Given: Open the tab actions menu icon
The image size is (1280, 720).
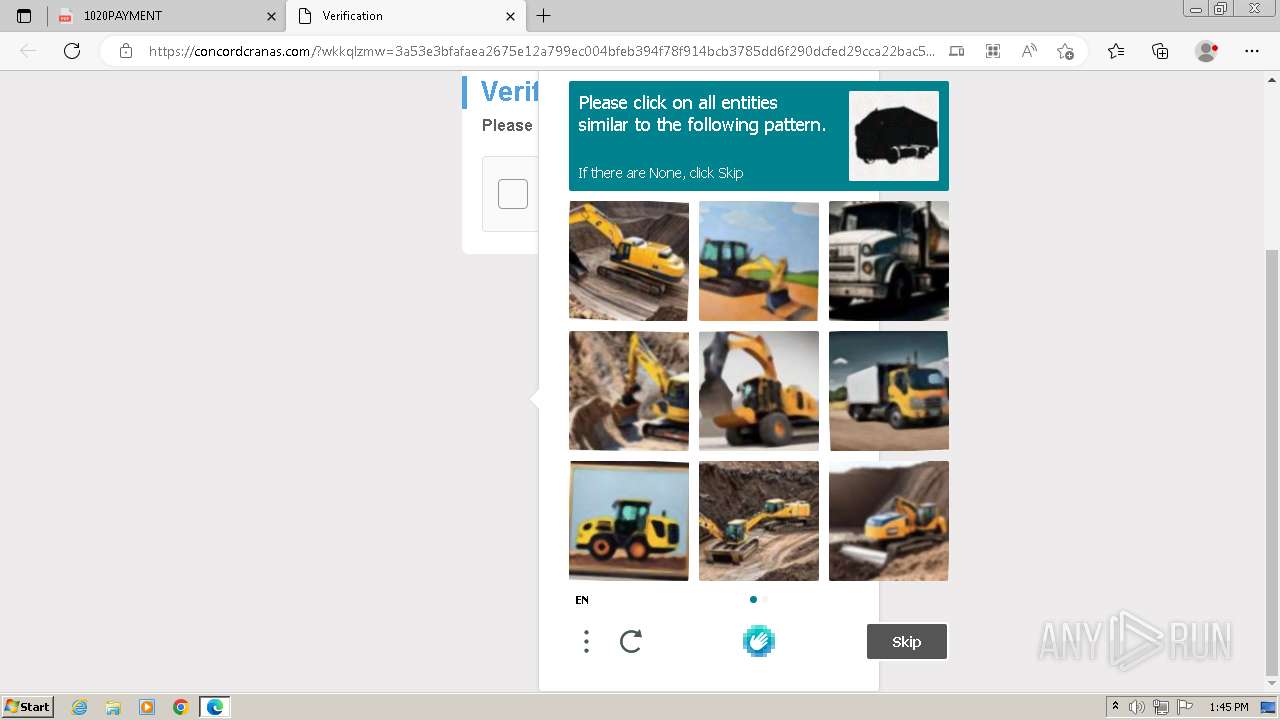Looking at the screenshot, I should [x=24, y=16].
